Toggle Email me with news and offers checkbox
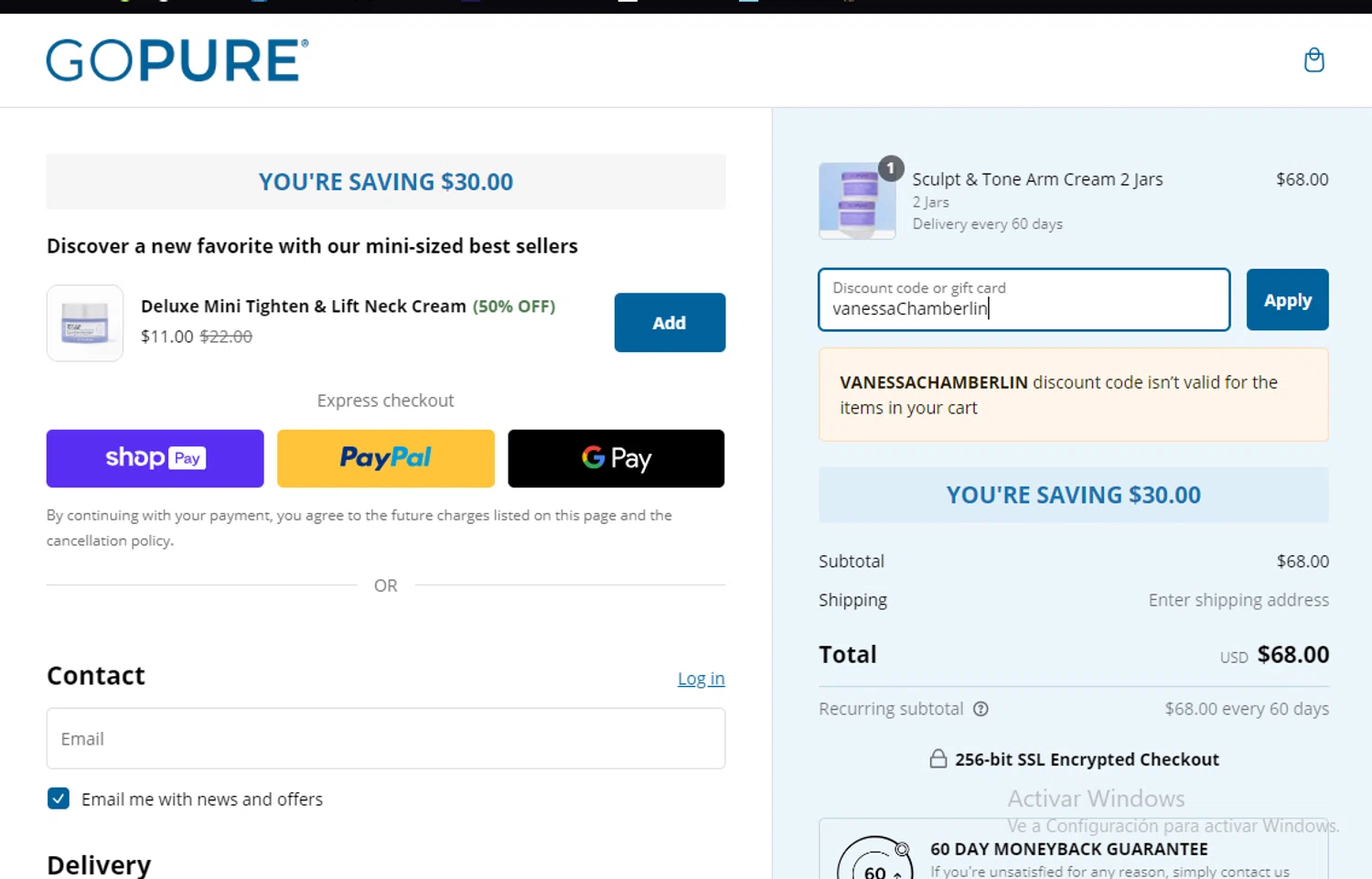 [59, 799]
